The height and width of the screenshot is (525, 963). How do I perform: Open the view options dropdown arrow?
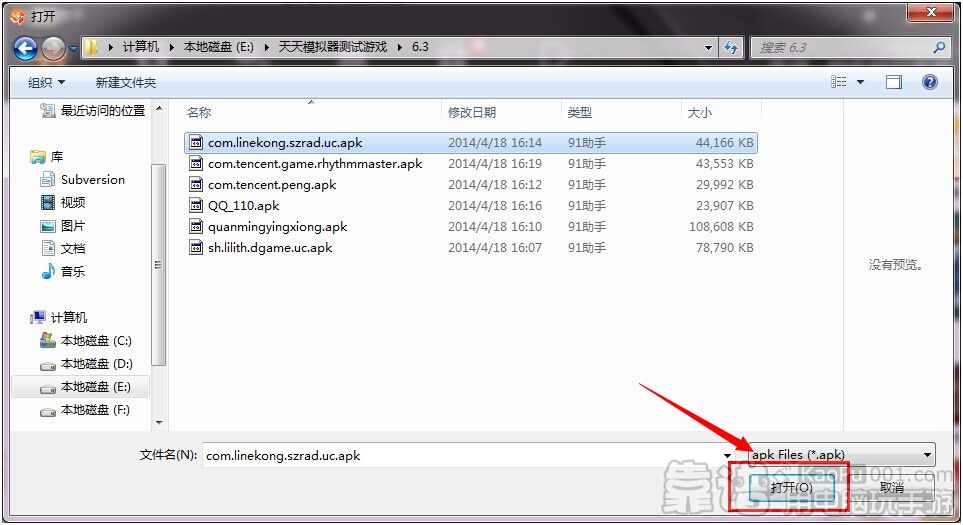click(x=860, y=82)
